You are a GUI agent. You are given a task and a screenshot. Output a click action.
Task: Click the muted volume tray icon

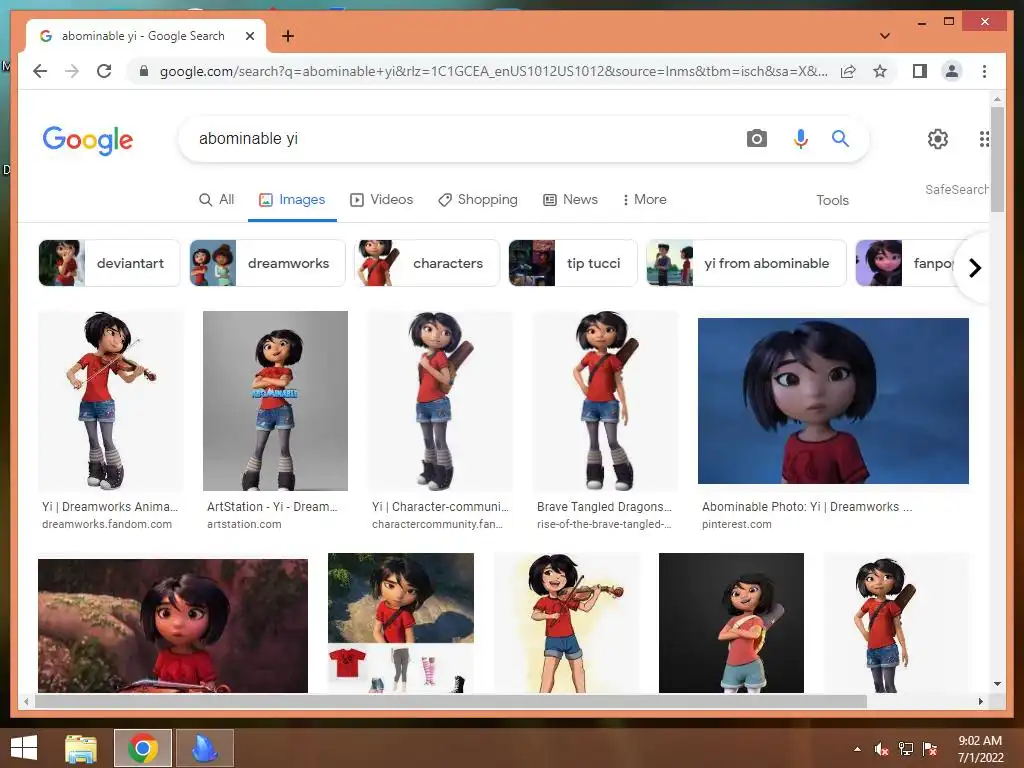click(881, 749)
